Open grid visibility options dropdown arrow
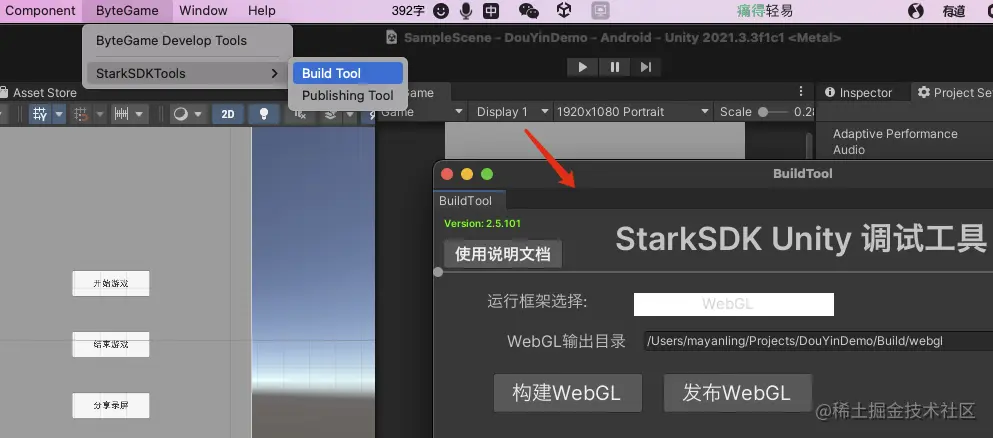993x438 pixels. click(x=59, y=114)
